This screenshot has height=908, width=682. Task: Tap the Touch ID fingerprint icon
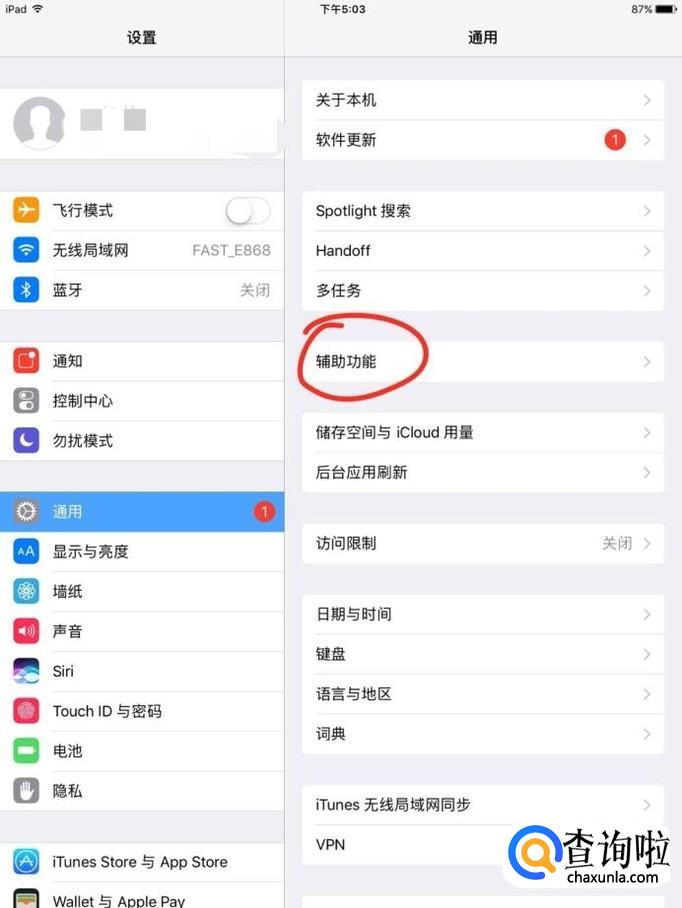[26, 711]
